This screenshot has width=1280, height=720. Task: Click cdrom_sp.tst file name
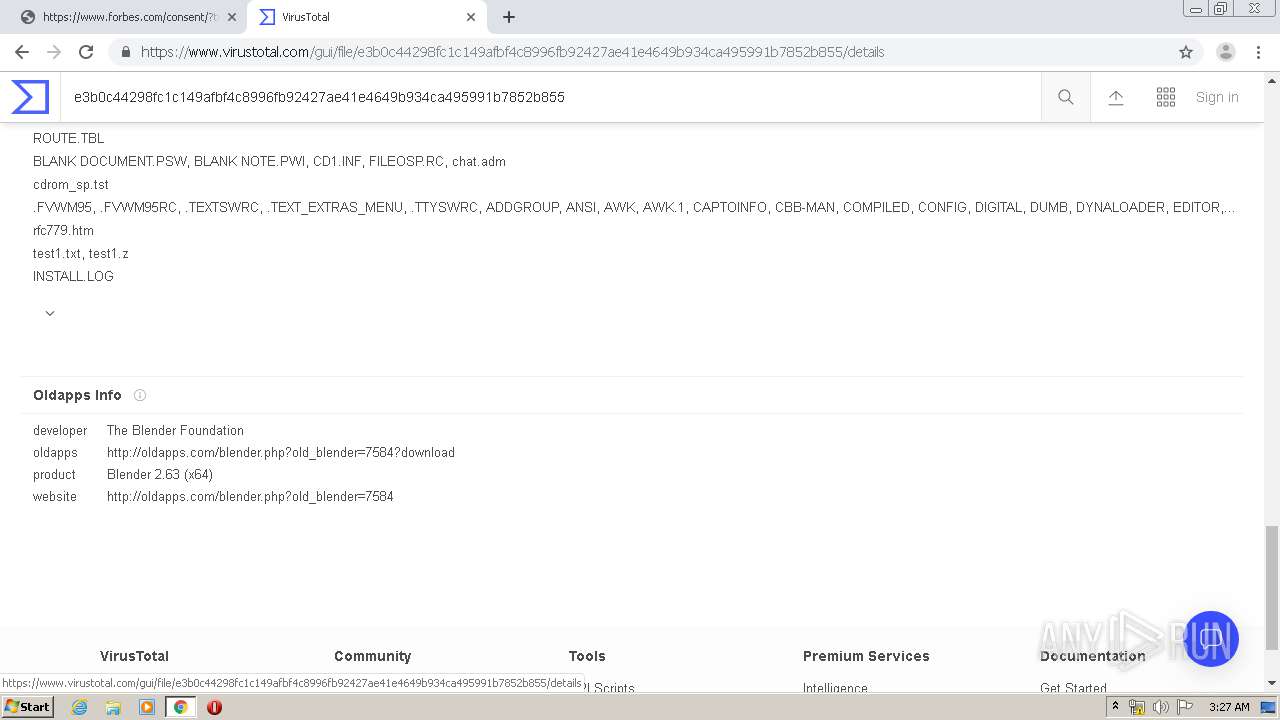(x=71, y=184)
